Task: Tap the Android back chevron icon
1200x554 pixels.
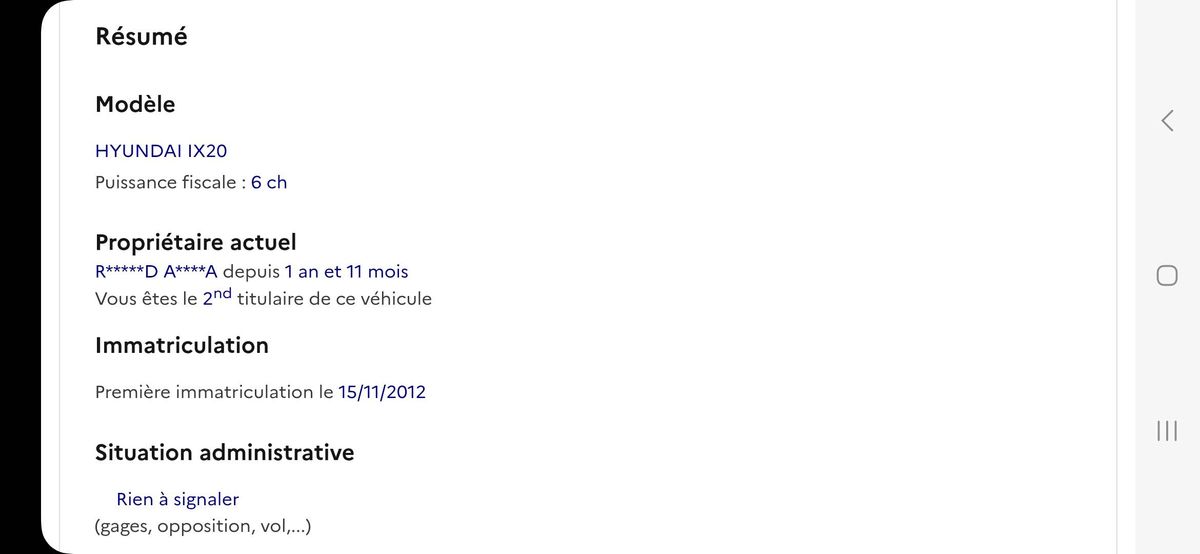Action: [x=1167, y=121]
